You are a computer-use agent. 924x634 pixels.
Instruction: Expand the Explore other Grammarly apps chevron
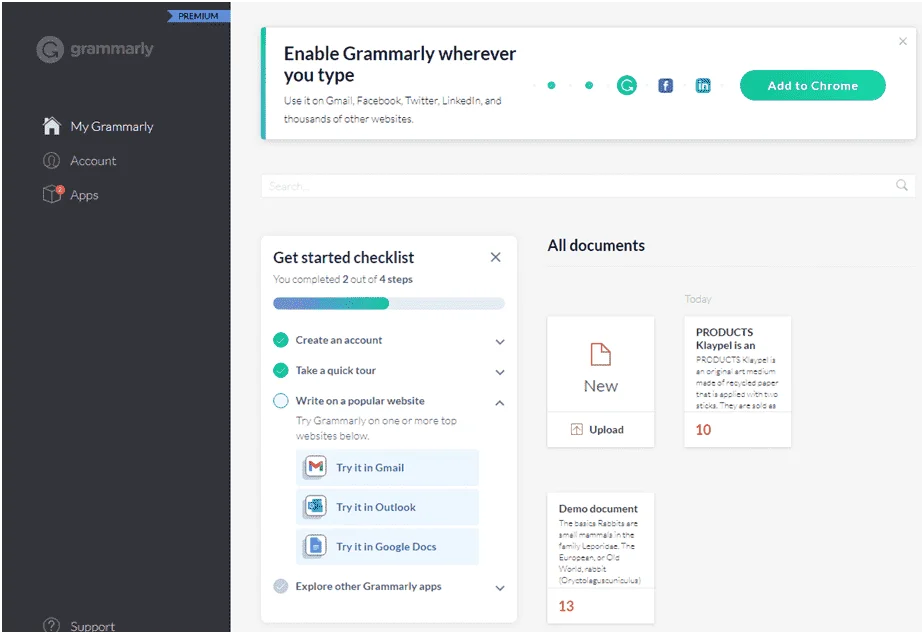tap(500, 588)
